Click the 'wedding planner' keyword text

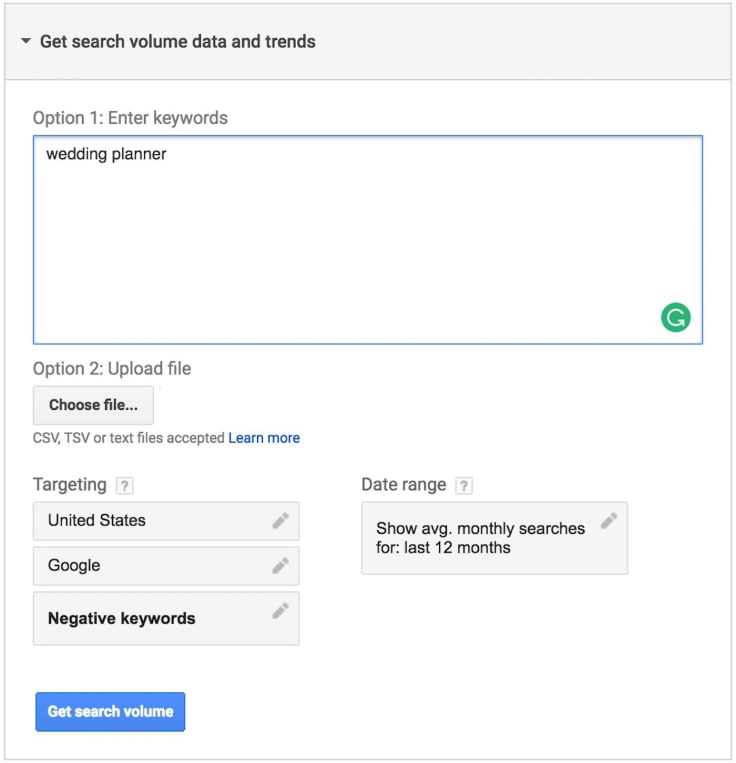pos(107,154)
